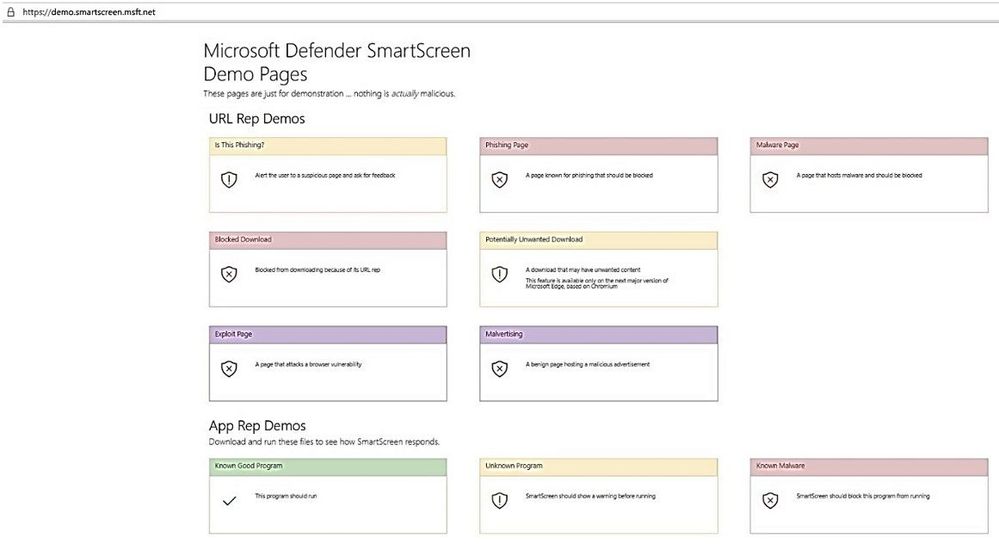Click the blocked shield icon in Known Malware card

770,500
